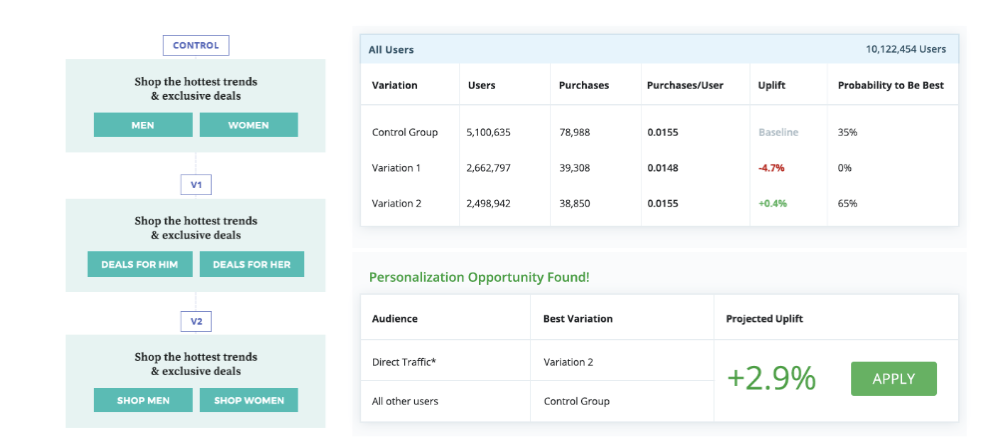Click the +2.9% projected uplift figure
Viewport: 991px width, 448px height.
771,378
